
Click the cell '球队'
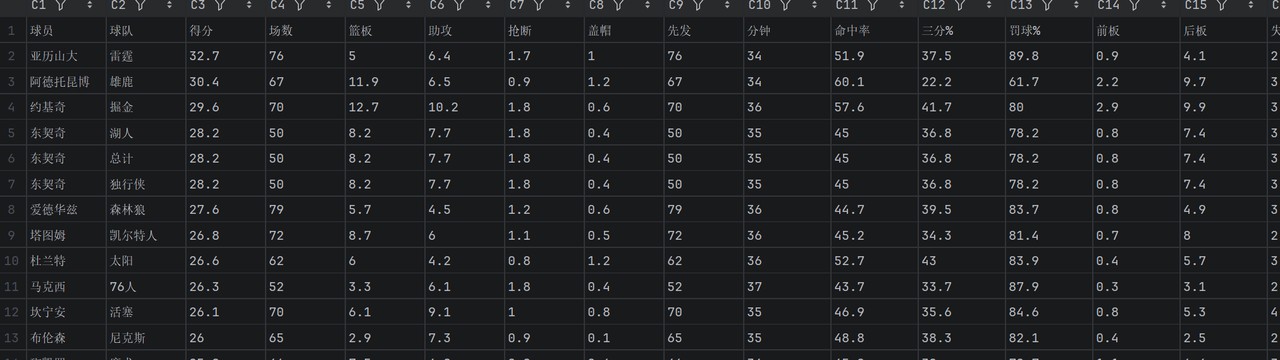tap(146, 31)
